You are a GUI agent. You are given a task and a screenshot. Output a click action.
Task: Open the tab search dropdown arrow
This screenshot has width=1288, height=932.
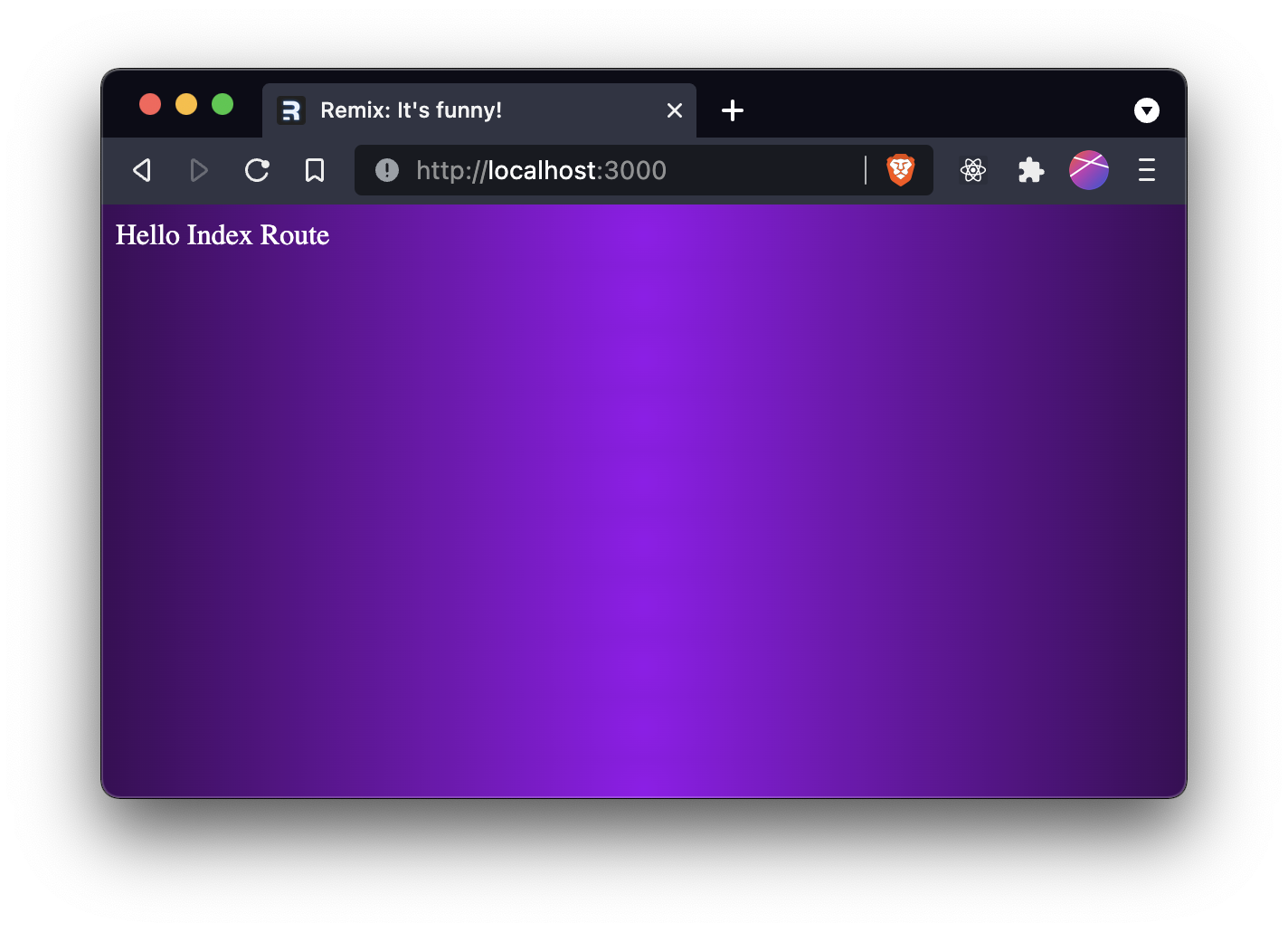coord(1146,110)
